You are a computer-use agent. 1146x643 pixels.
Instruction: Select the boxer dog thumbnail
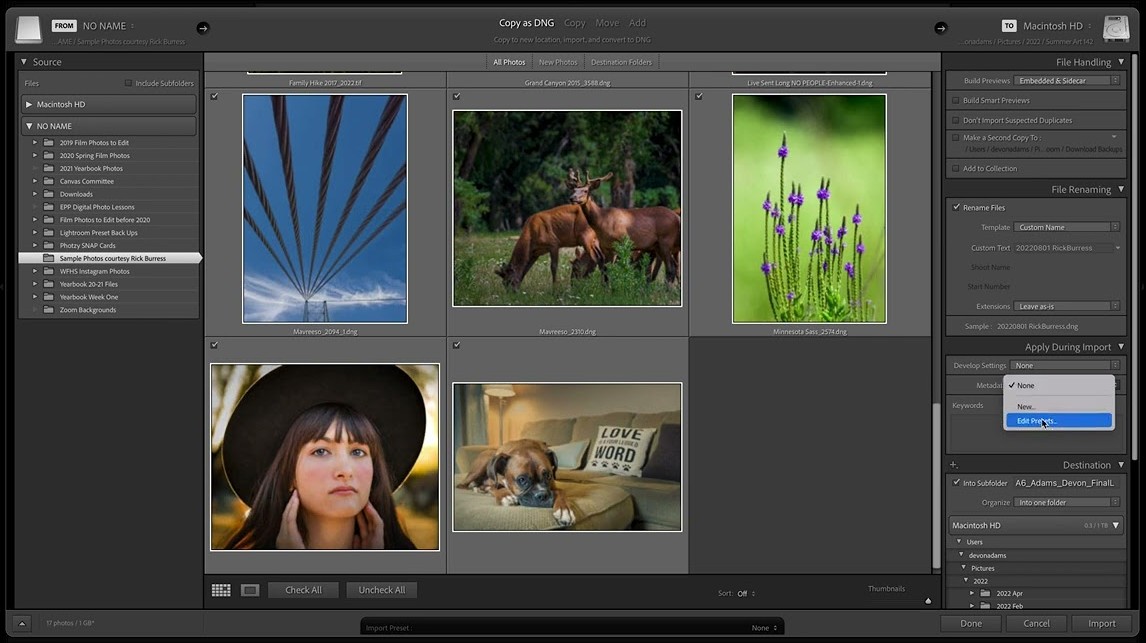tap(567, 457)
